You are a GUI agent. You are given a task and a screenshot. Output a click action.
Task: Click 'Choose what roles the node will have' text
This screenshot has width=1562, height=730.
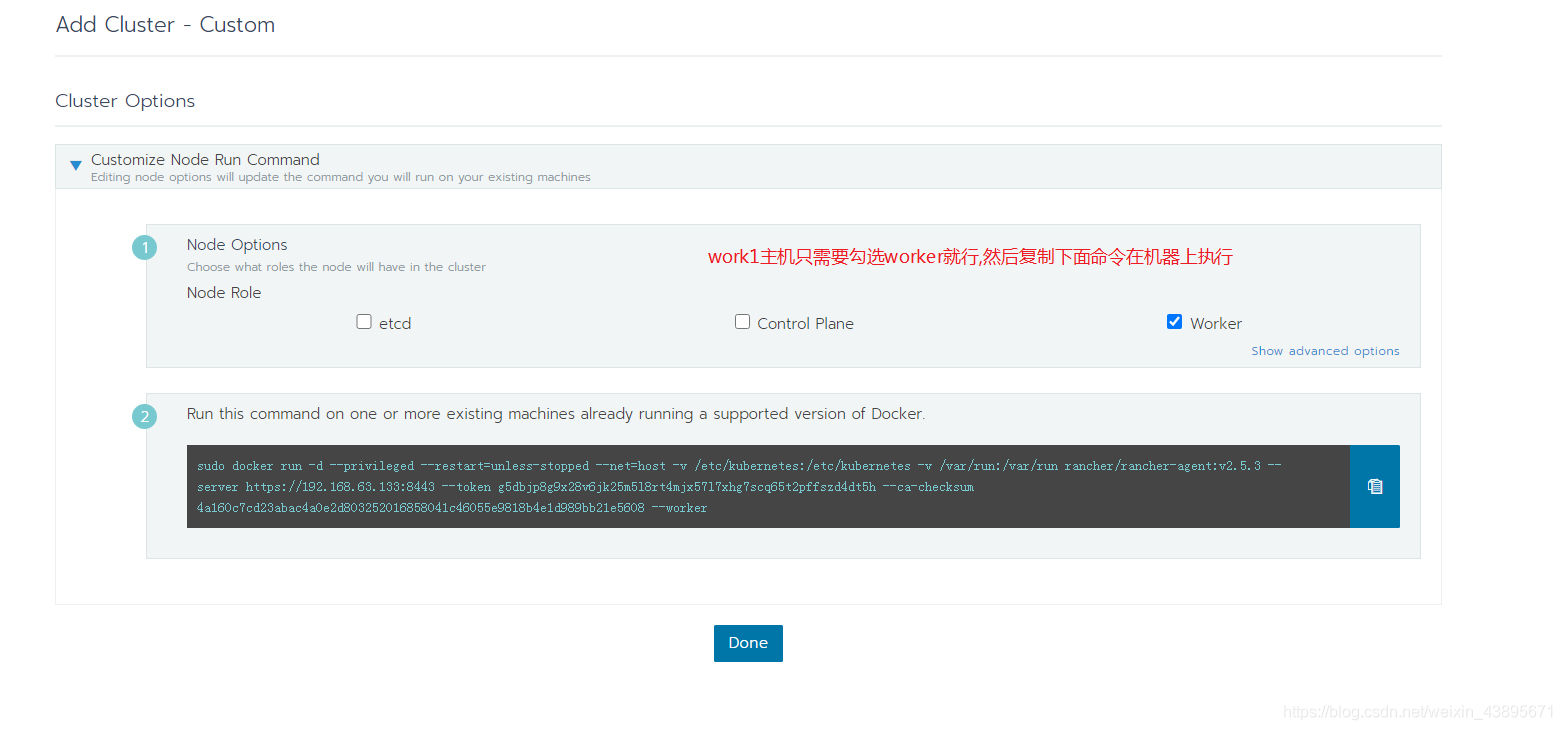pos(336,267)
